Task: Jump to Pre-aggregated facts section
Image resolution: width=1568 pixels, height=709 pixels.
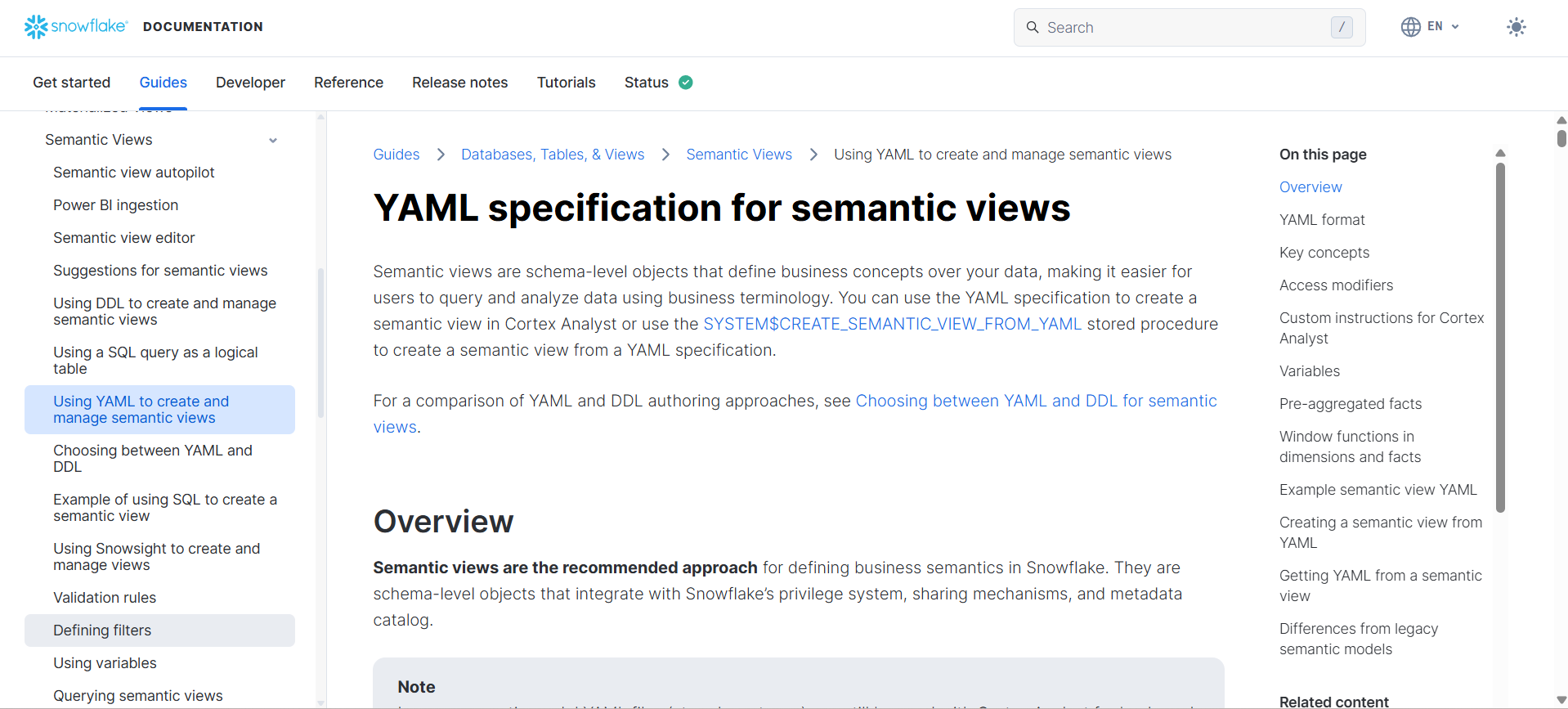Action: (x=1351, y=404)
